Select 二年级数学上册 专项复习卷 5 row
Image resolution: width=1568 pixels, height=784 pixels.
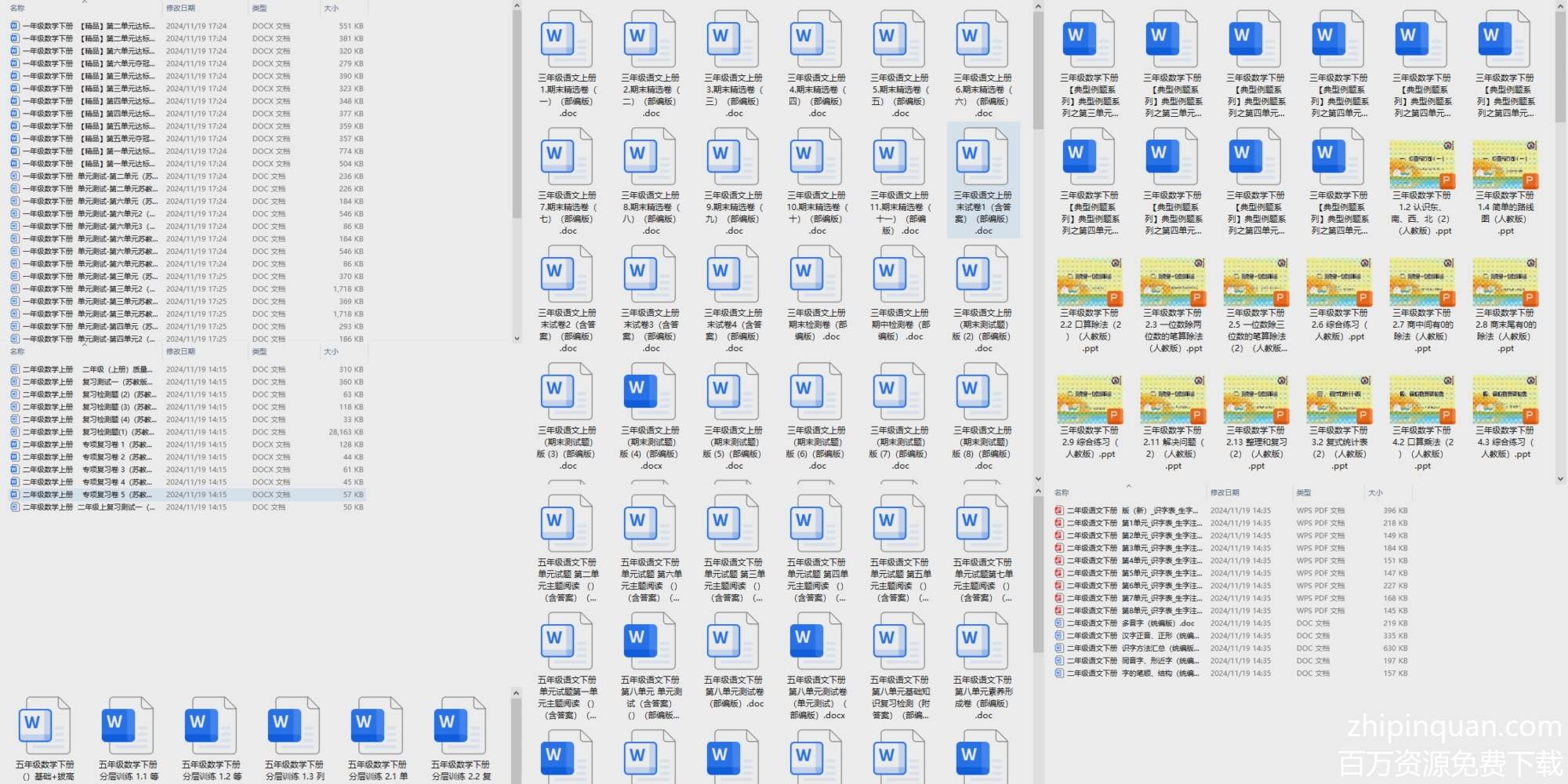pyautogui.click(x=118, y=495)
